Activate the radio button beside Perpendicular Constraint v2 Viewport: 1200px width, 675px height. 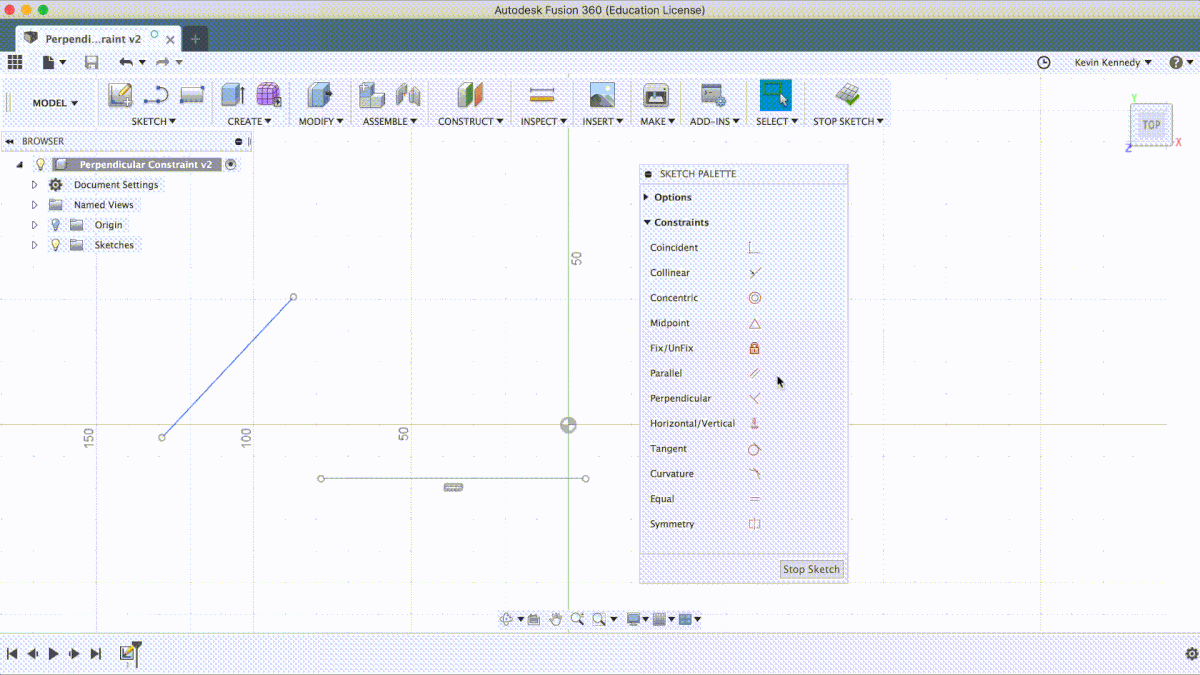(x=231, y=164)
